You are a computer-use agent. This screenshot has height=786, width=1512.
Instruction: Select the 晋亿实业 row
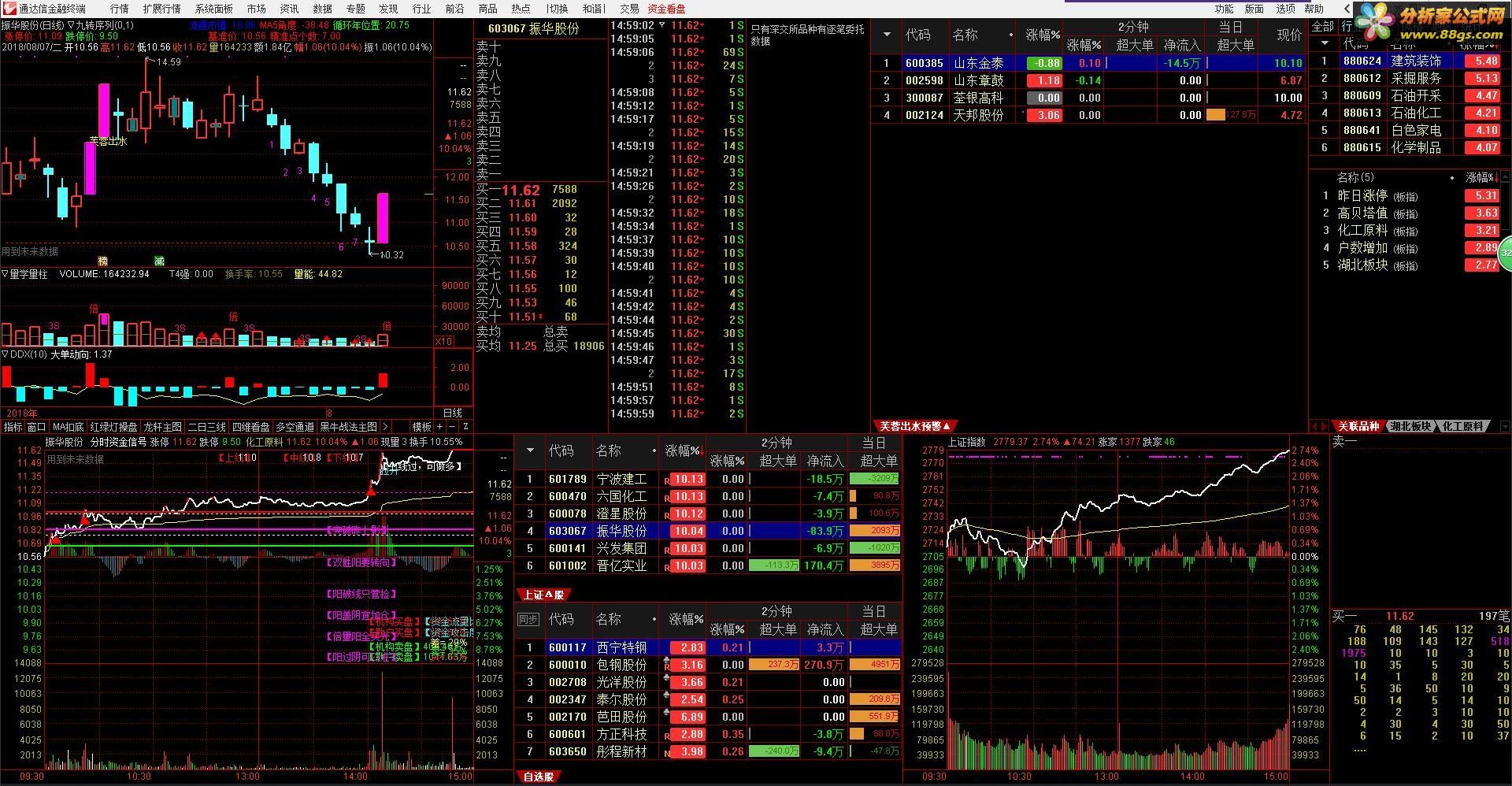click(708, 565)
